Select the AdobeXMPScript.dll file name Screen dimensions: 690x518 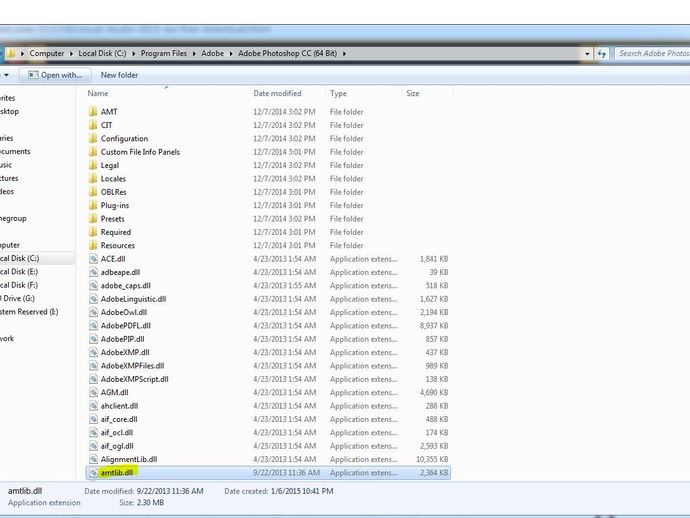tap(134, 379)
